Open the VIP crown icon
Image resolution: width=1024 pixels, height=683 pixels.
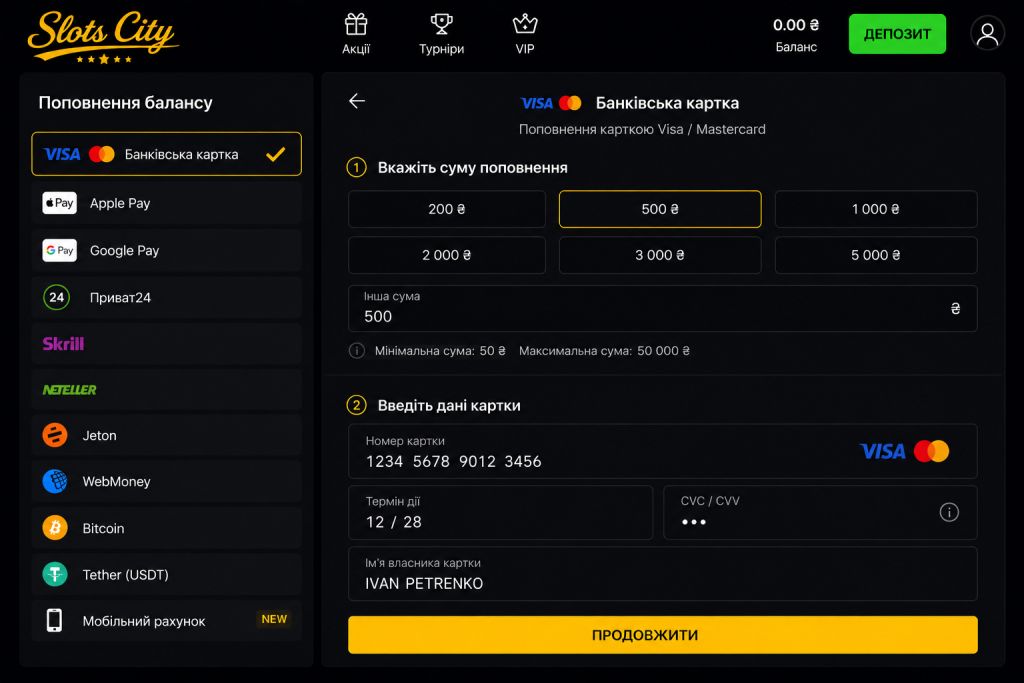(525, 25)
